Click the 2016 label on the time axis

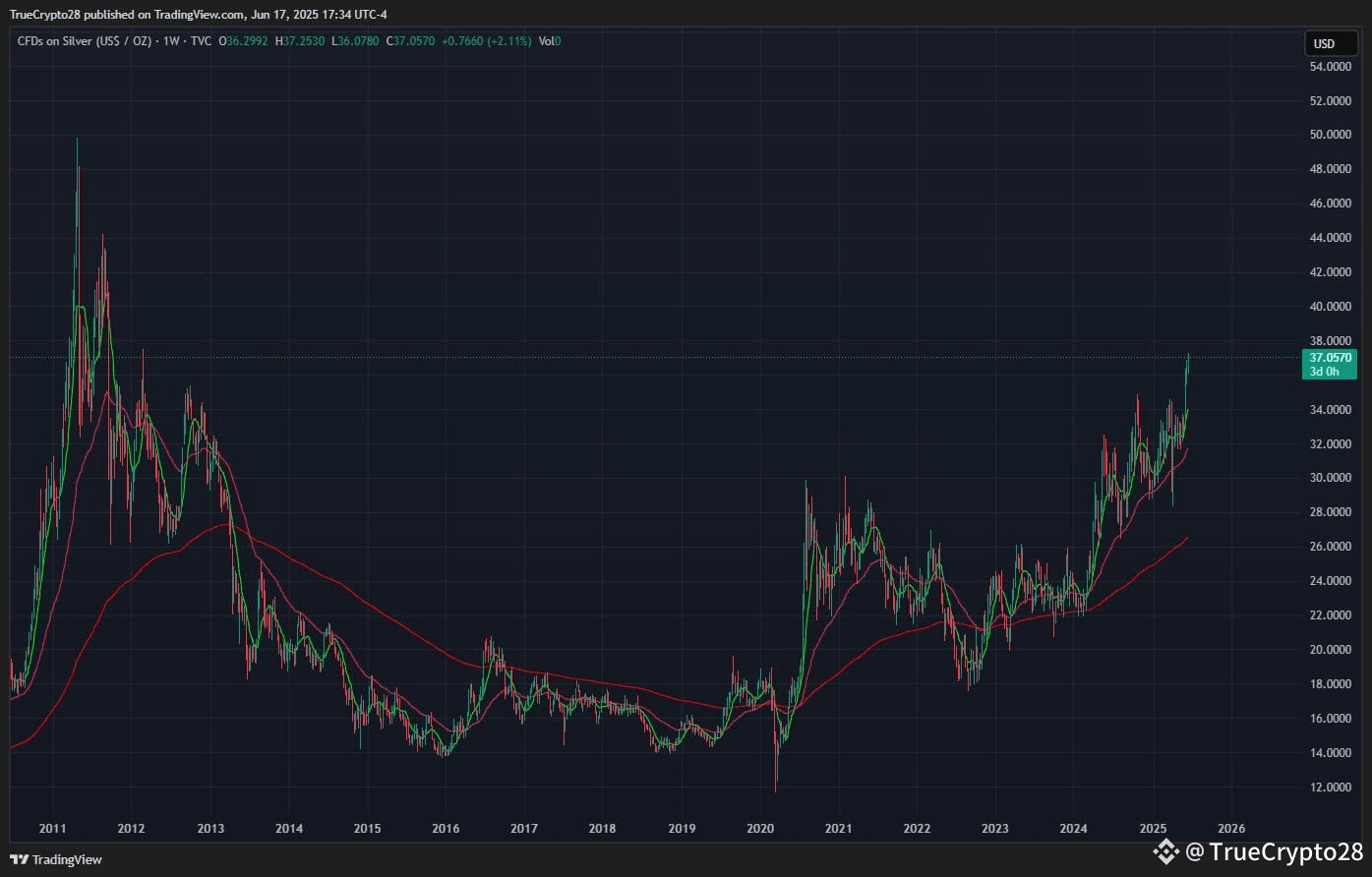[446, 829]
